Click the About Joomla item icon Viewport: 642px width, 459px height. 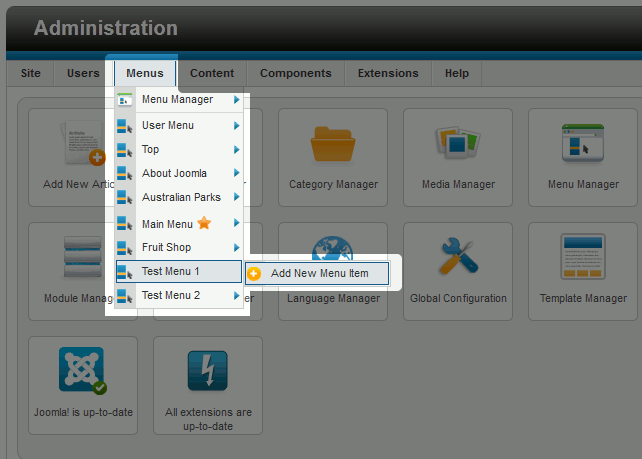click(x=124, y=174)
